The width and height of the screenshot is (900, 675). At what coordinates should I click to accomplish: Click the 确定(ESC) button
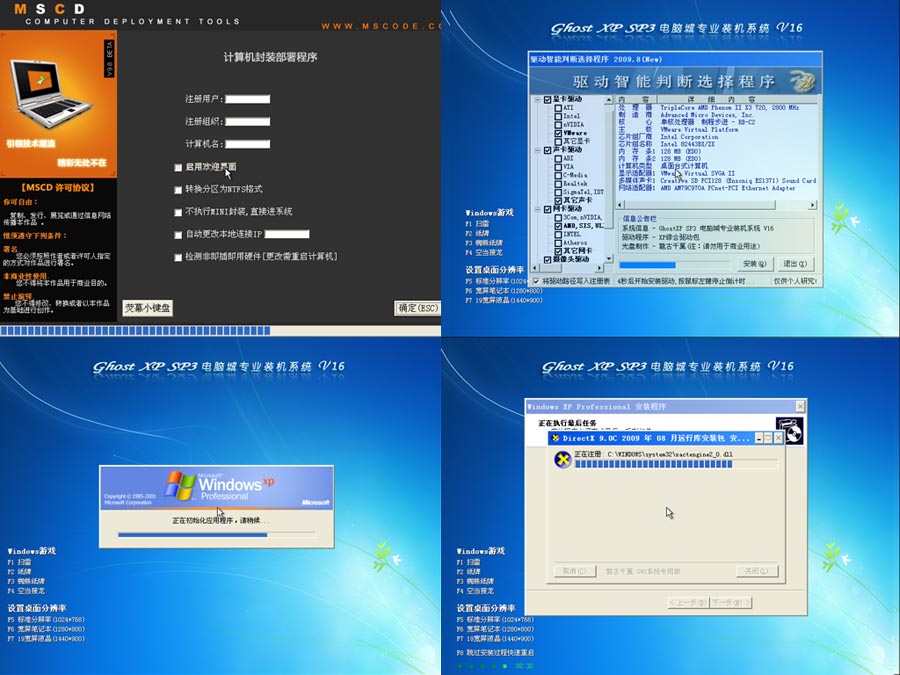[418, 308]
